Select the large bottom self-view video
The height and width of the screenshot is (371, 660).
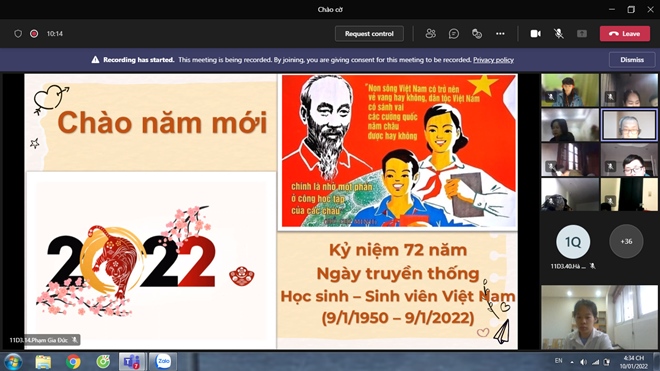pos(599,317)
